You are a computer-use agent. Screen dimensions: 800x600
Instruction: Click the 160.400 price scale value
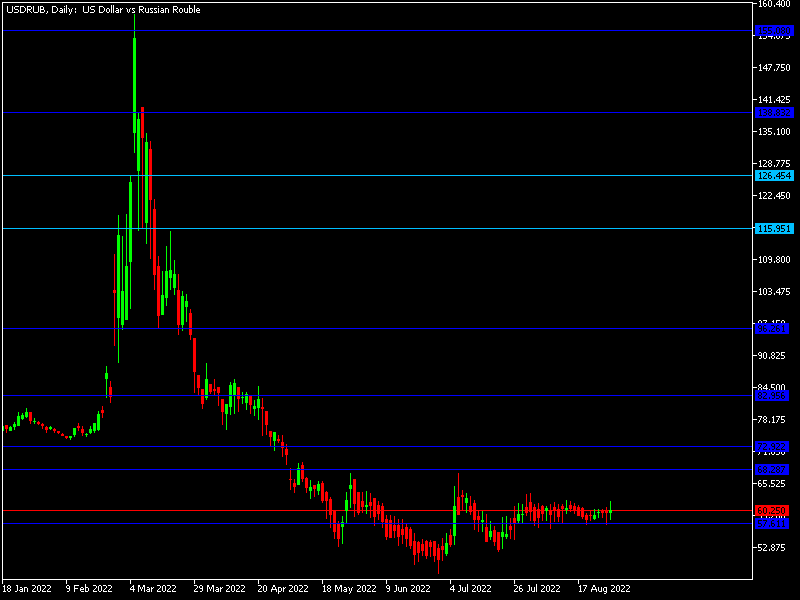774,4
